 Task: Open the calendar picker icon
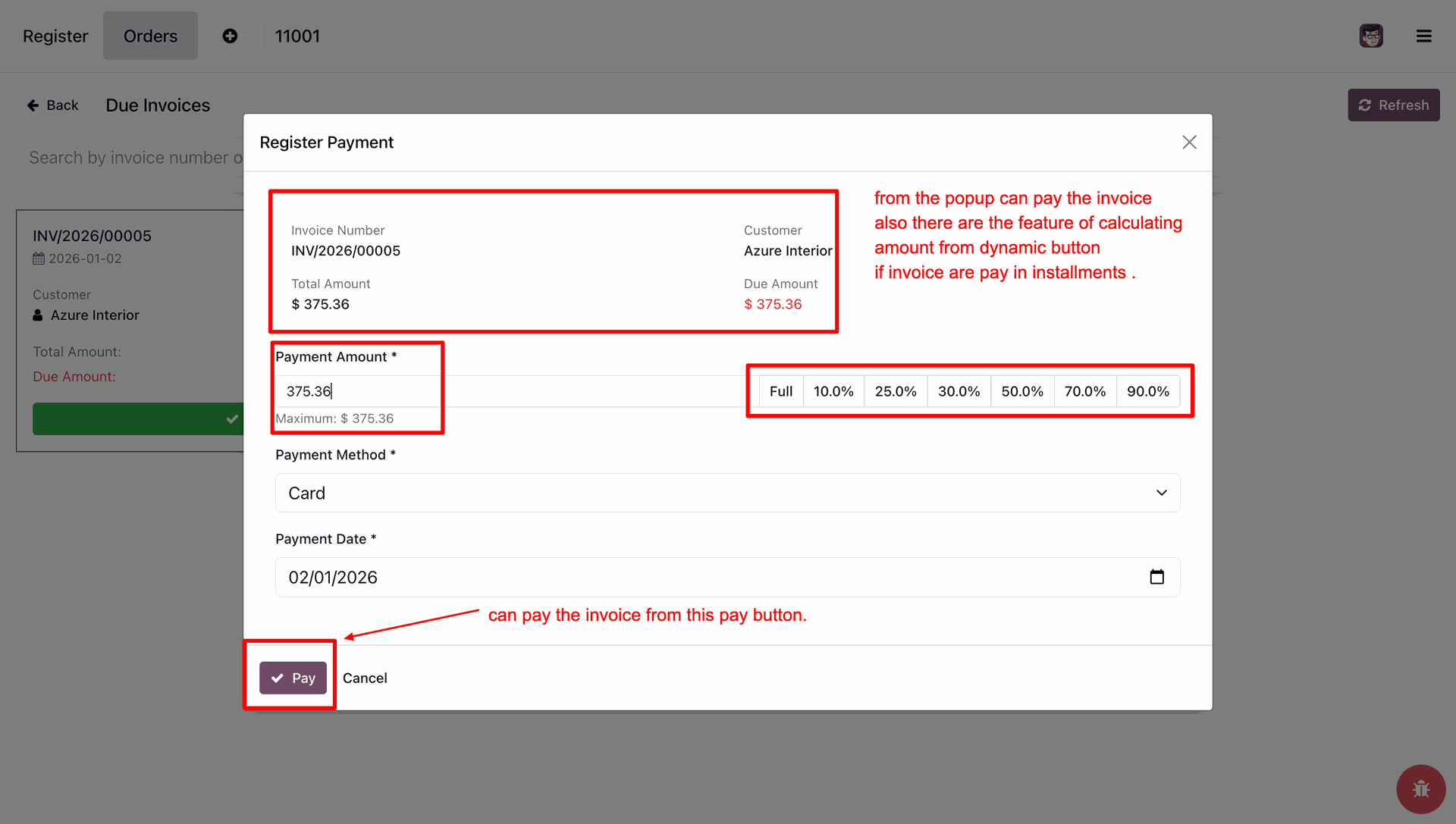tap(1156, 578)
